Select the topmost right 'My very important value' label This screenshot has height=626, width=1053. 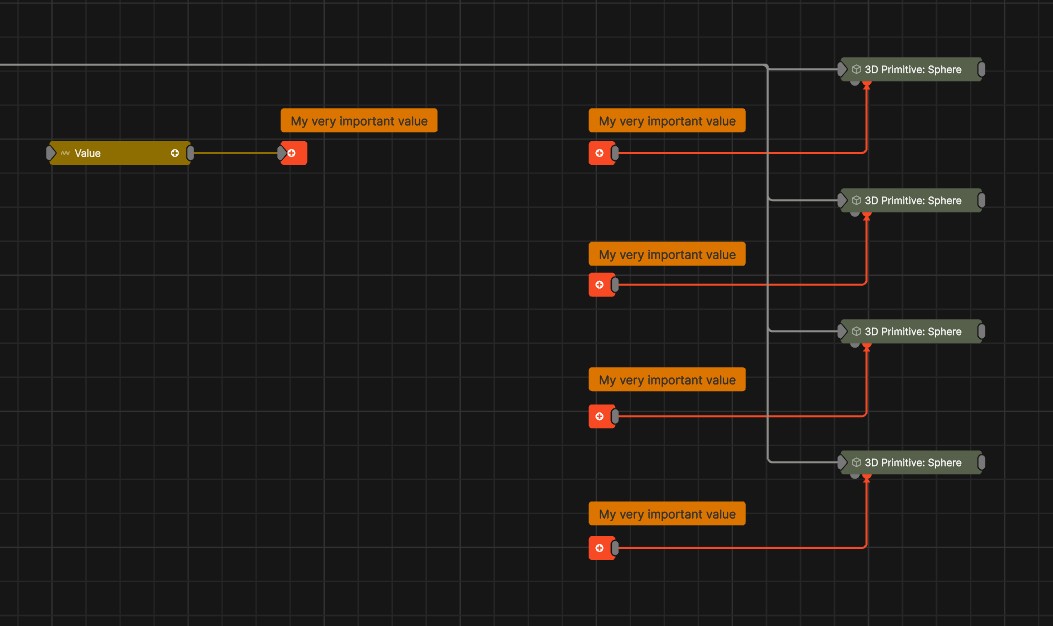[666, 120]
